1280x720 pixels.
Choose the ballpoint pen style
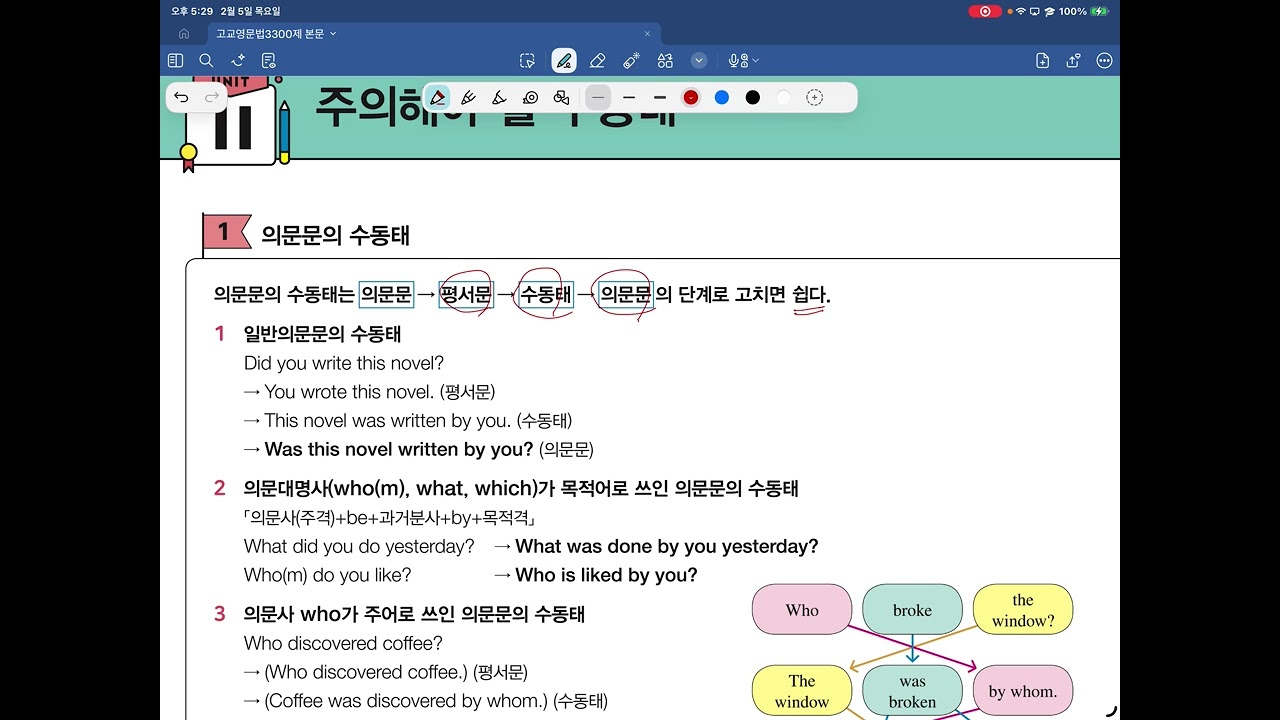437,97
